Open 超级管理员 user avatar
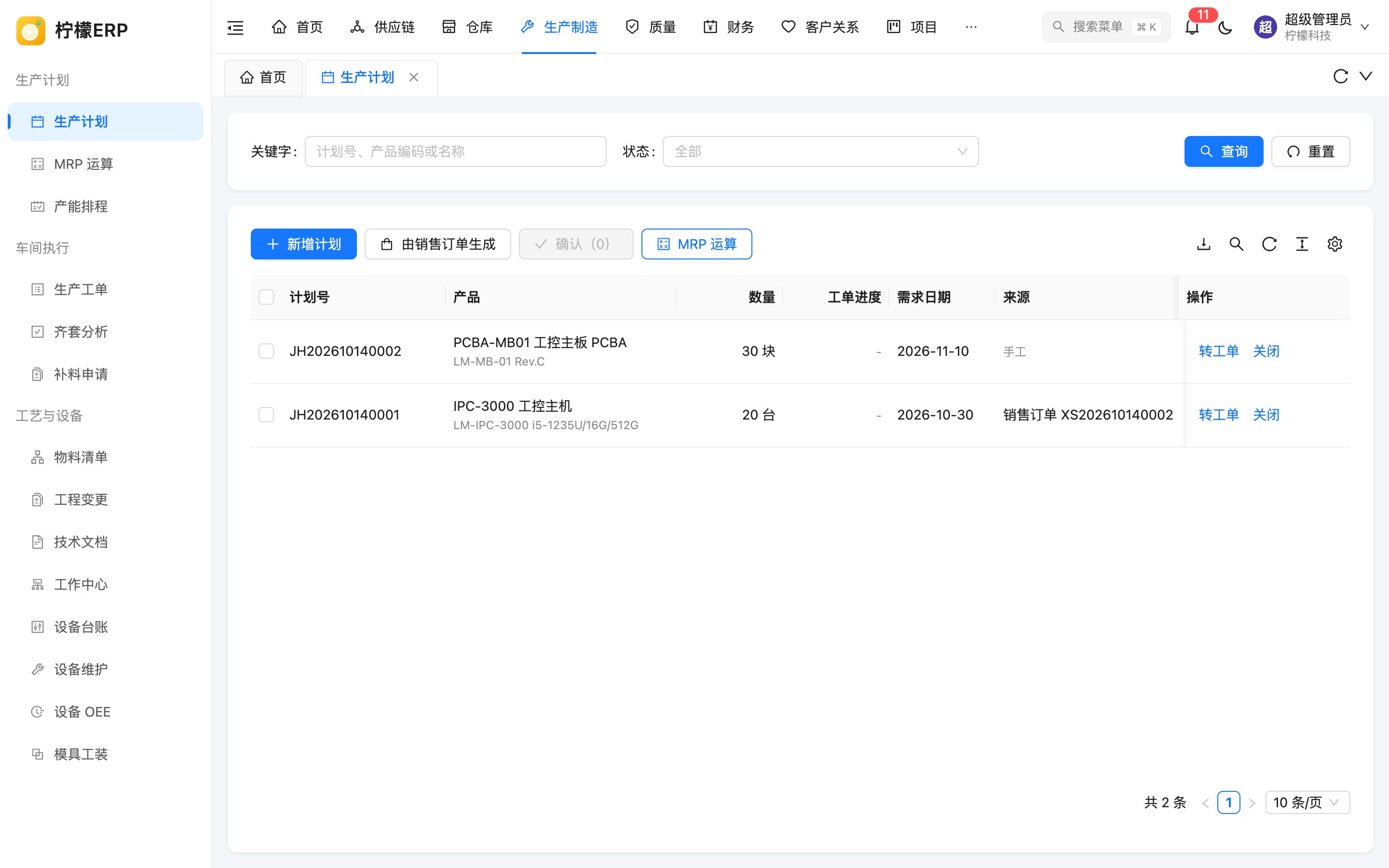1389x868 pixels. (x=1265, y=27)
